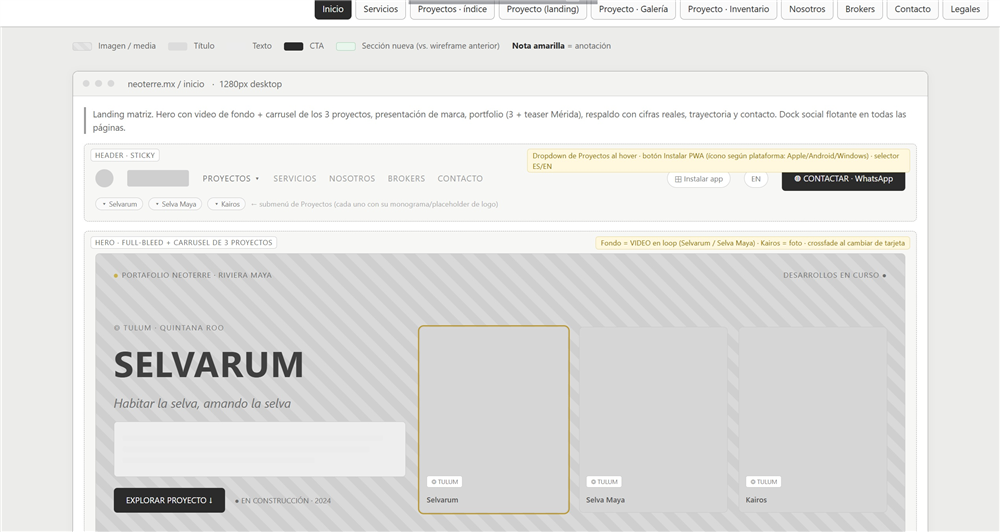Click the 'Landing matriz' description paragraph
This screenshot has width=1000, height=532.
(x=499, y=121)
